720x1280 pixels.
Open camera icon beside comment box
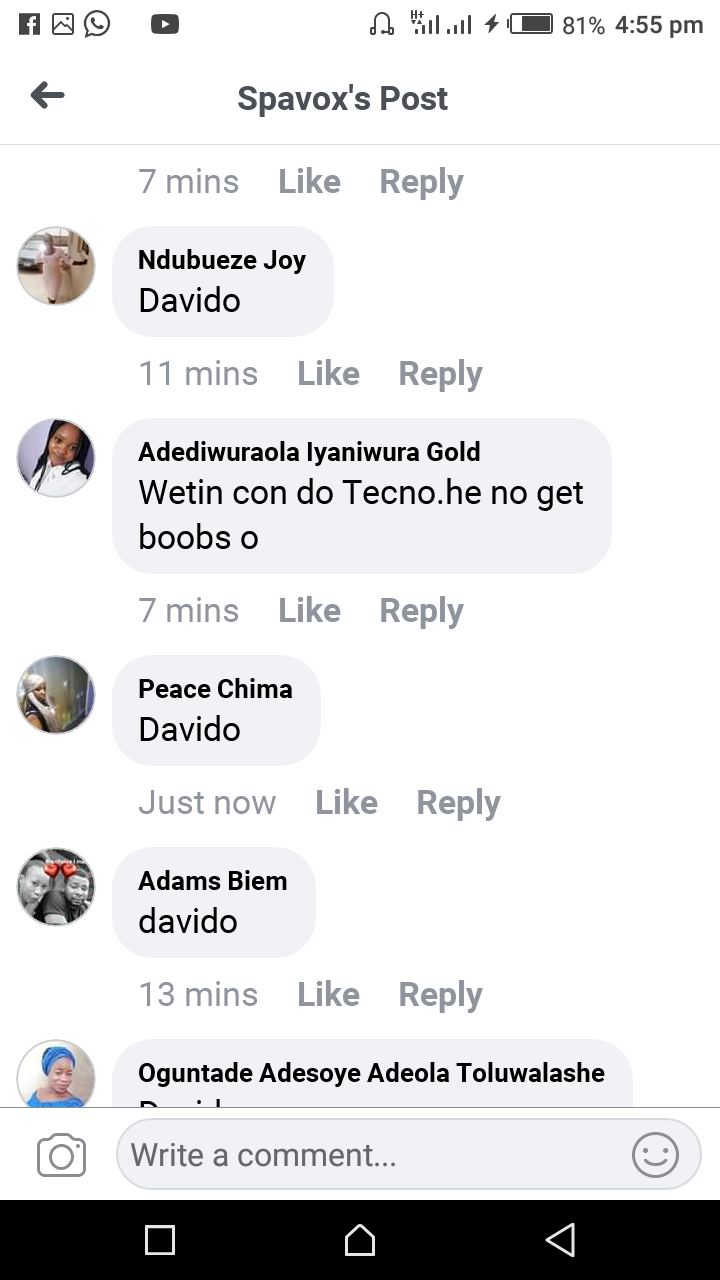[x=61, y=1156]
